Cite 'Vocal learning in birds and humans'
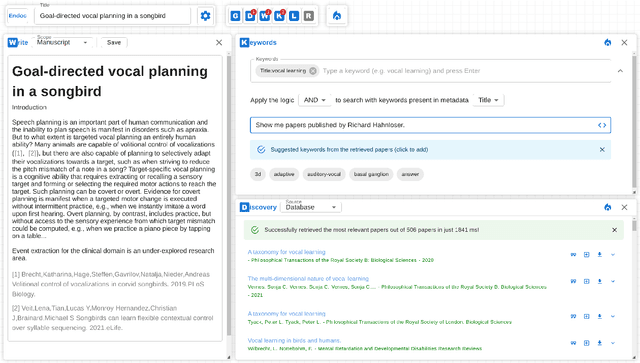Image resolution: width=640 pixels, height=363 pixels. click(x=573, y=343)
